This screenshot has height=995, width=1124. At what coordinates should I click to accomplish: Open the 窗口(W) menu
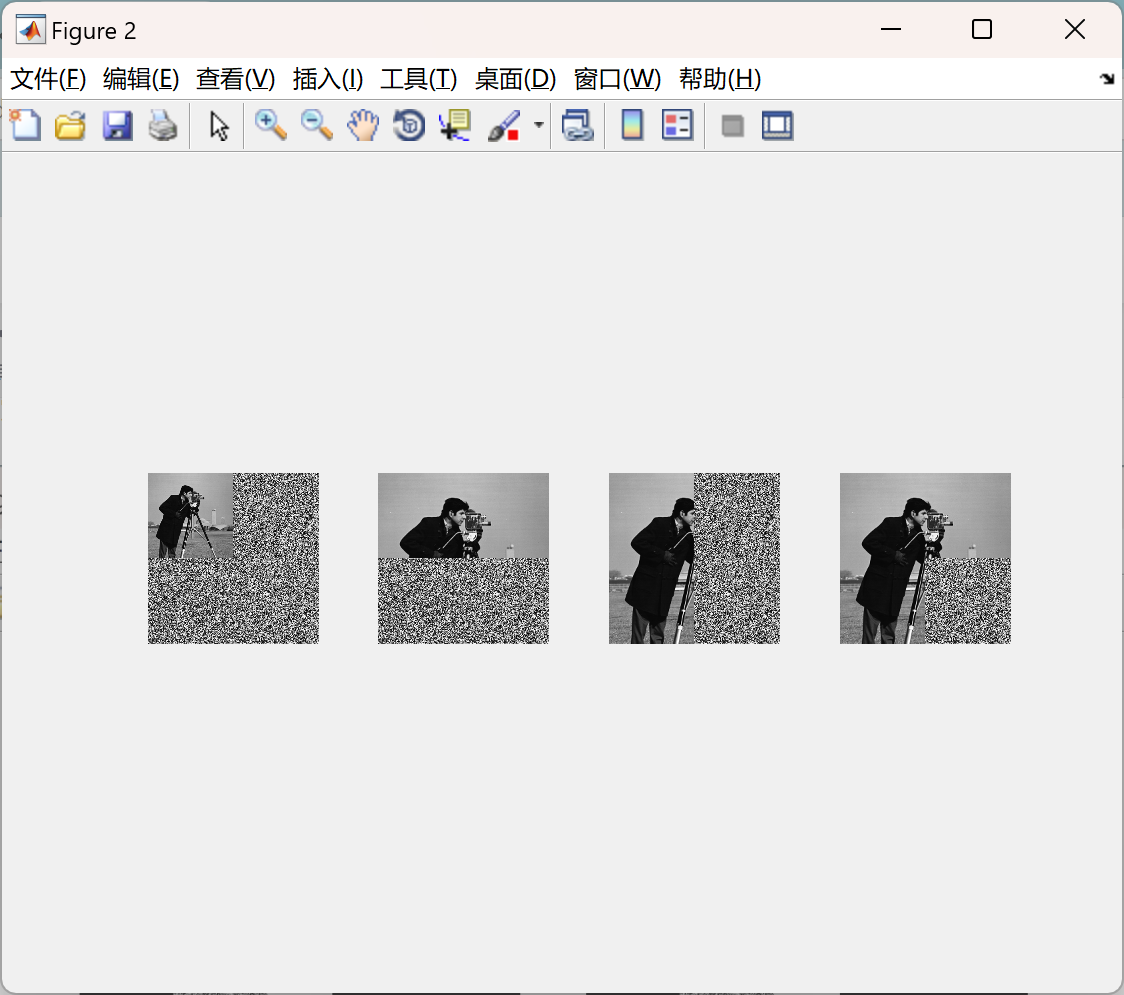coord(617,79)
